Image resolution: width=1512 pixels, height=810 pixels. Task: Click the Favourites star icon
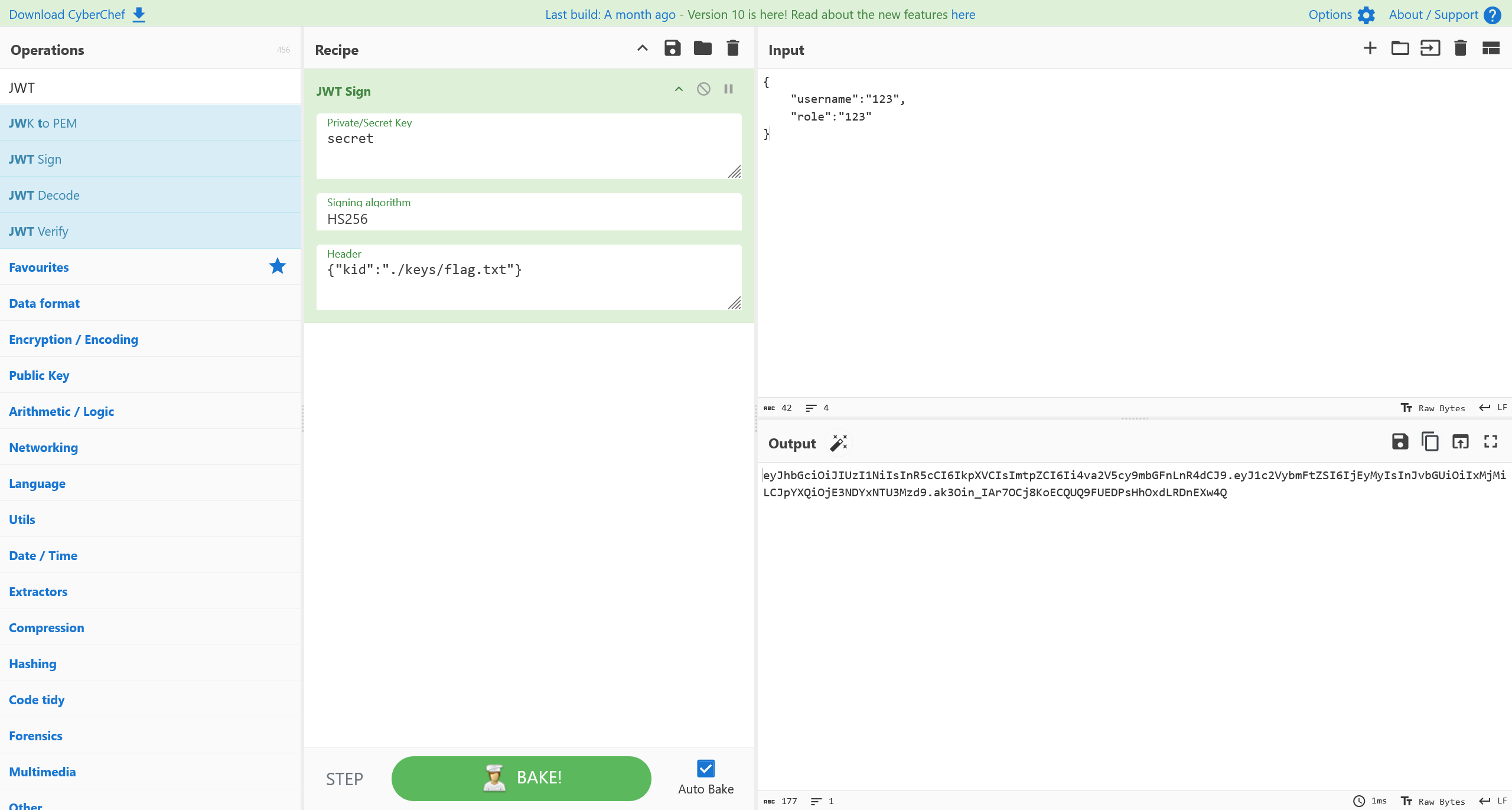click(x=278, y=266)
